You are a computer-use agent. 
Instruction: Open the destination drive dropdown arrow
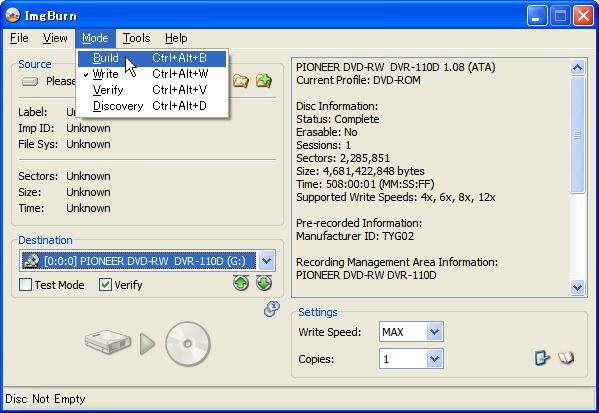pyautogui.click(x=267, y=261)
